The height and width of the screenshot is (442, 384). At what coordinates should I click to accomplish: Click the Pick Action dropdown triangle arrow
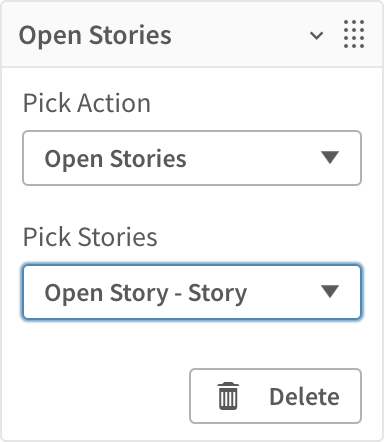pos(330,157)
